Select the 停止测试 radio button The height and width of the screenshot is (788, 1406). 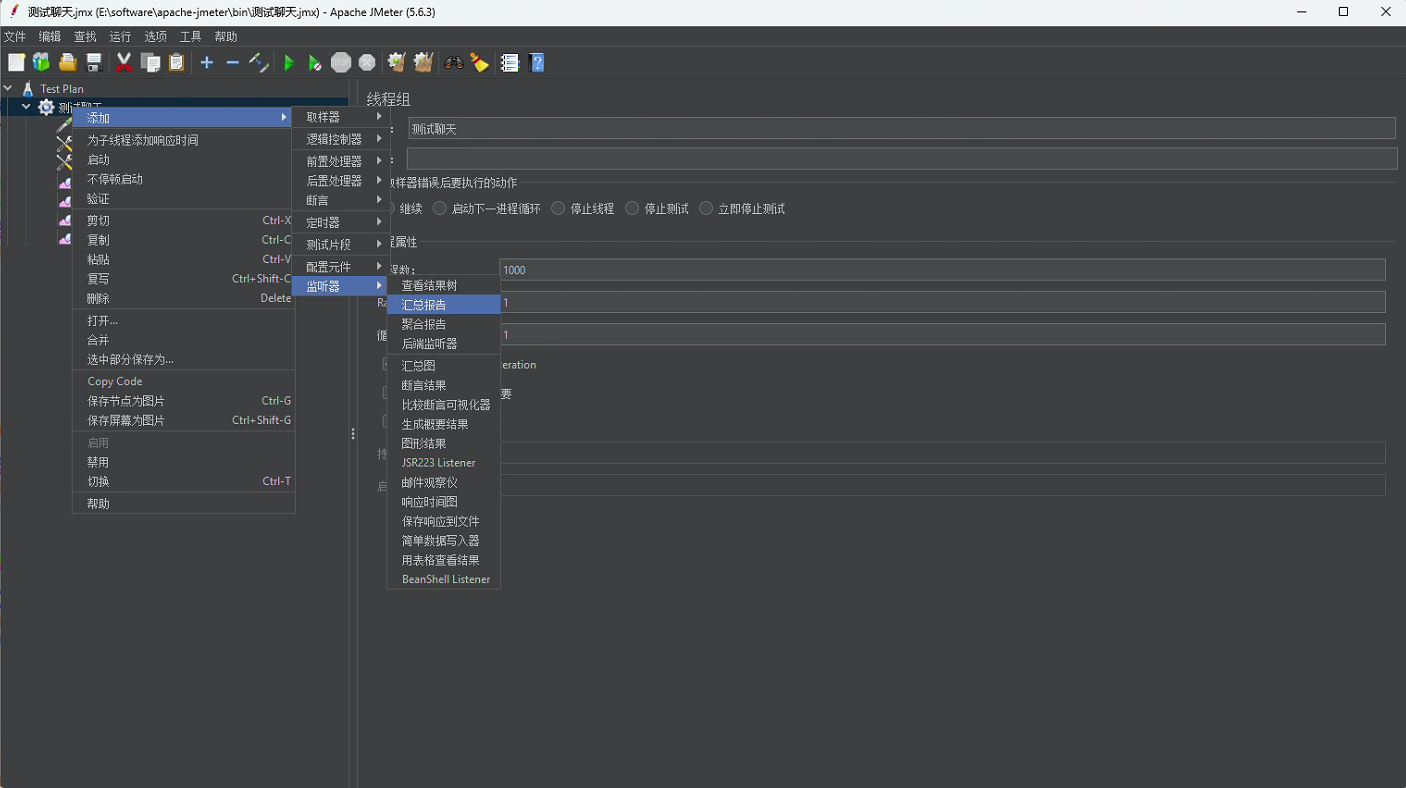(632, 209)
